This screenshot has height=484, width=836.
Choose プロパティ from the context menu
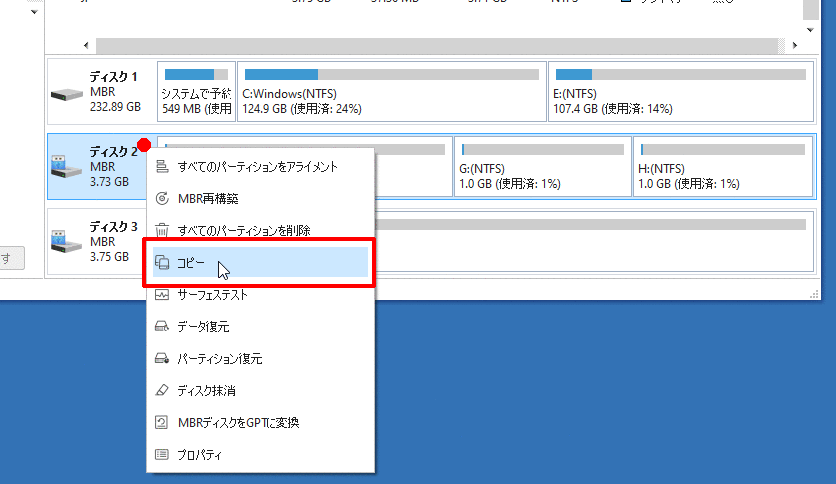click(x=200, y=455)
